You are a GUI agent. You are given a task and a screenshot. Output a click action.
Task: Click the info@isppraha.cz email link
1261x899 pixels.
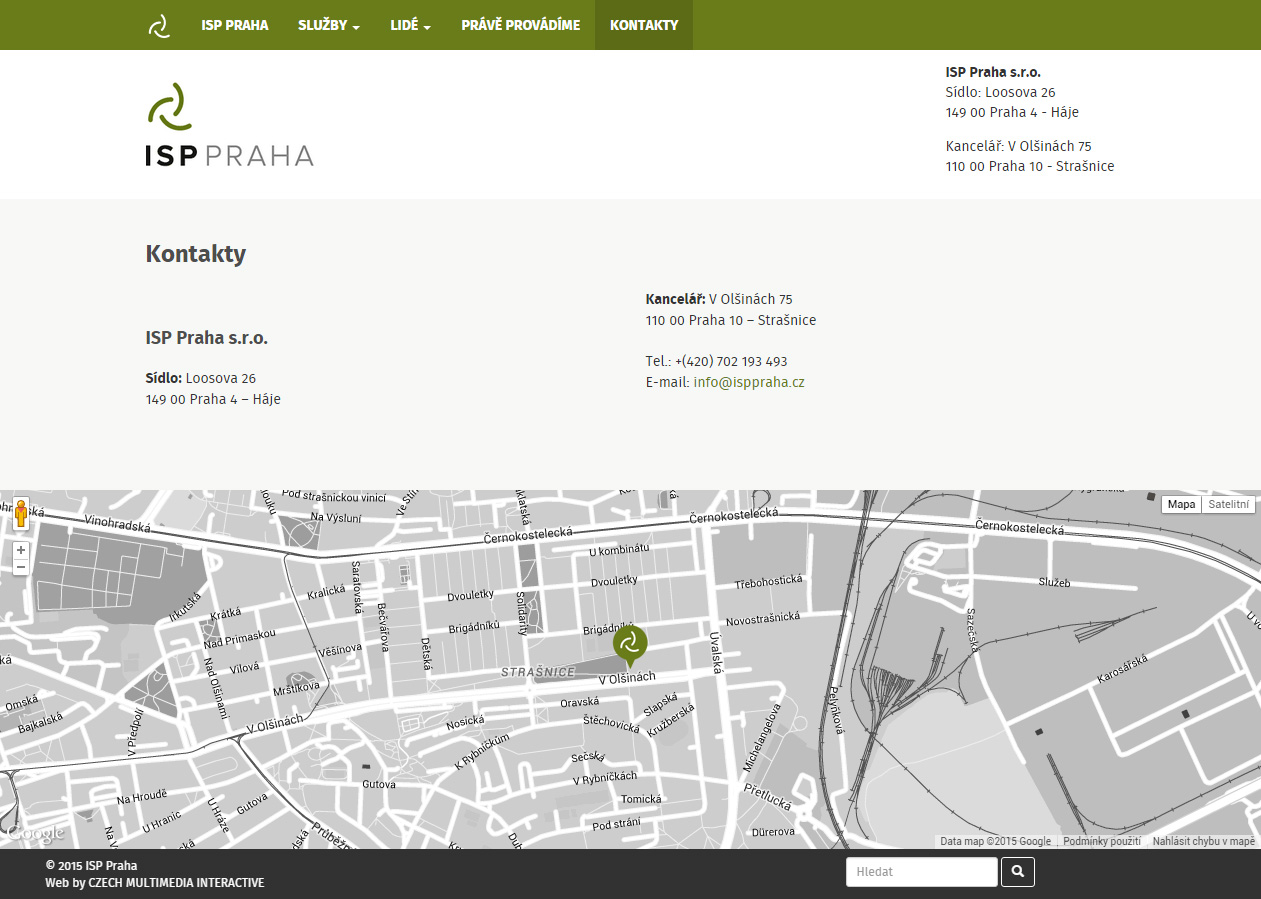click(749, 382)
